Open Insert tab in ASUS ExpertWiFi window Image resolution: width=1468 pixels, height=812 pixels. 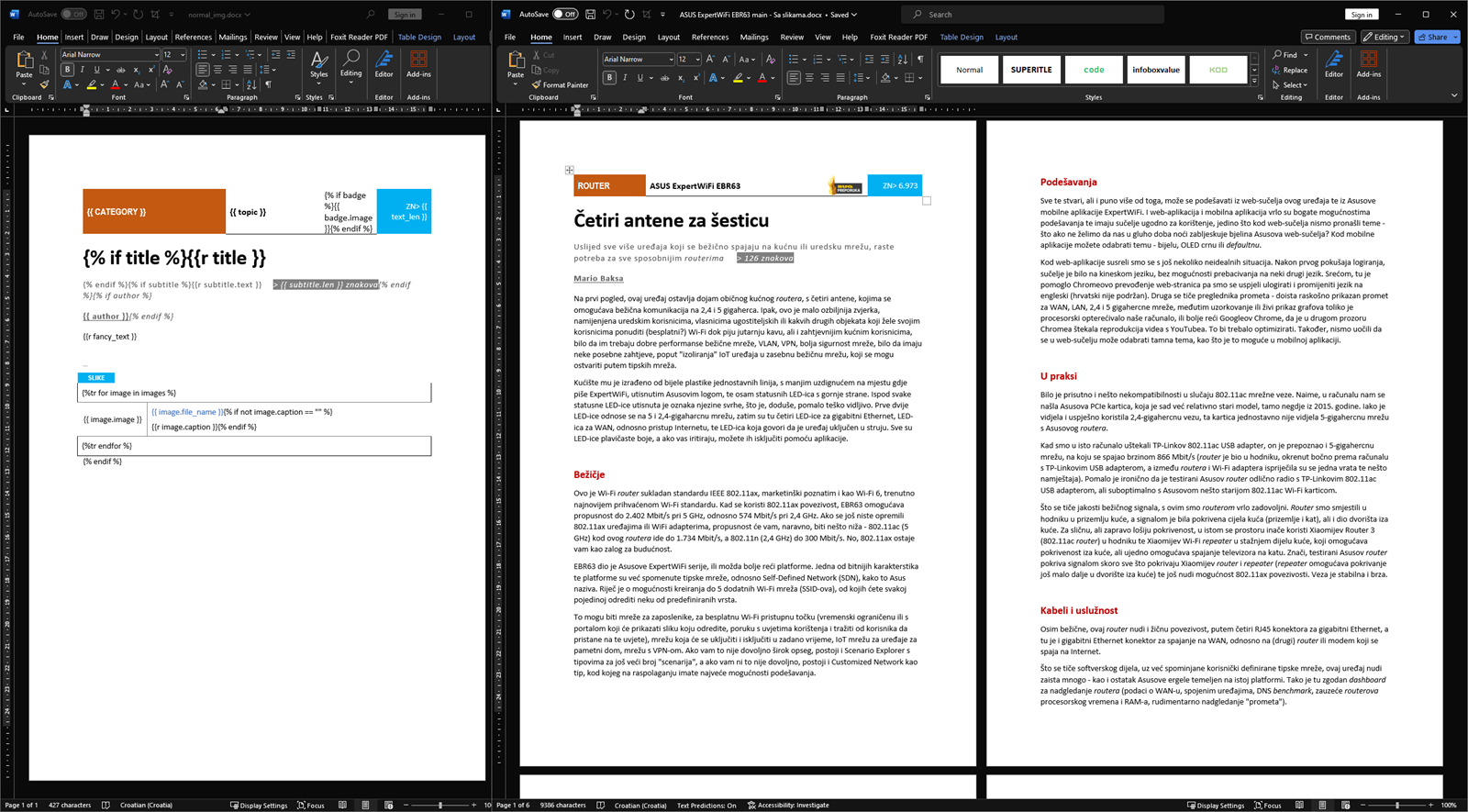(x=573, y=37)
